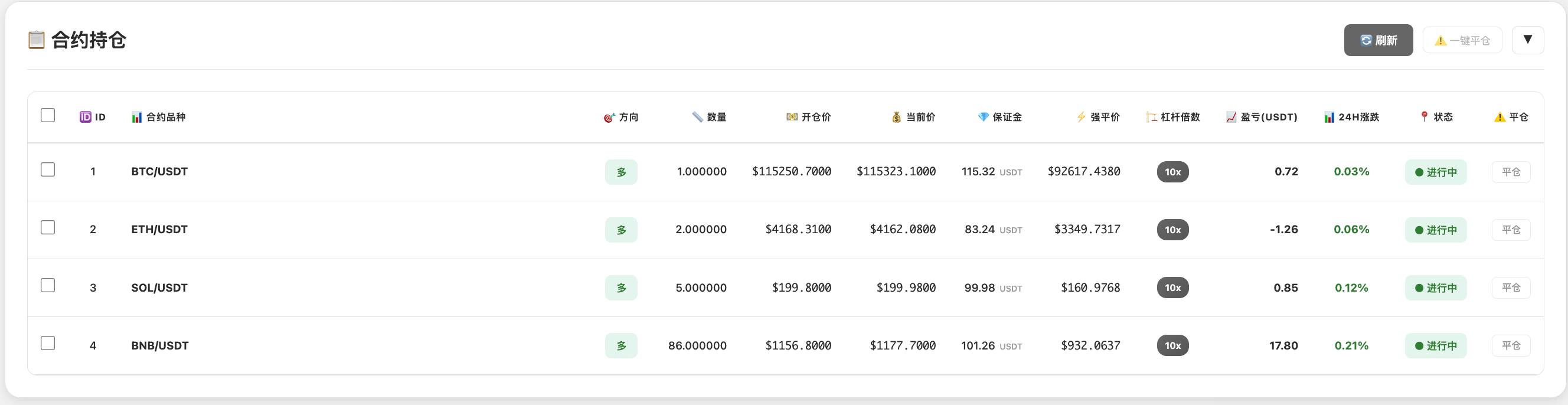The width and height of the screenshot is (1568, 405).
Task: Click 平仓 button for BNB/USDT position
Action: pos(1511,345)
